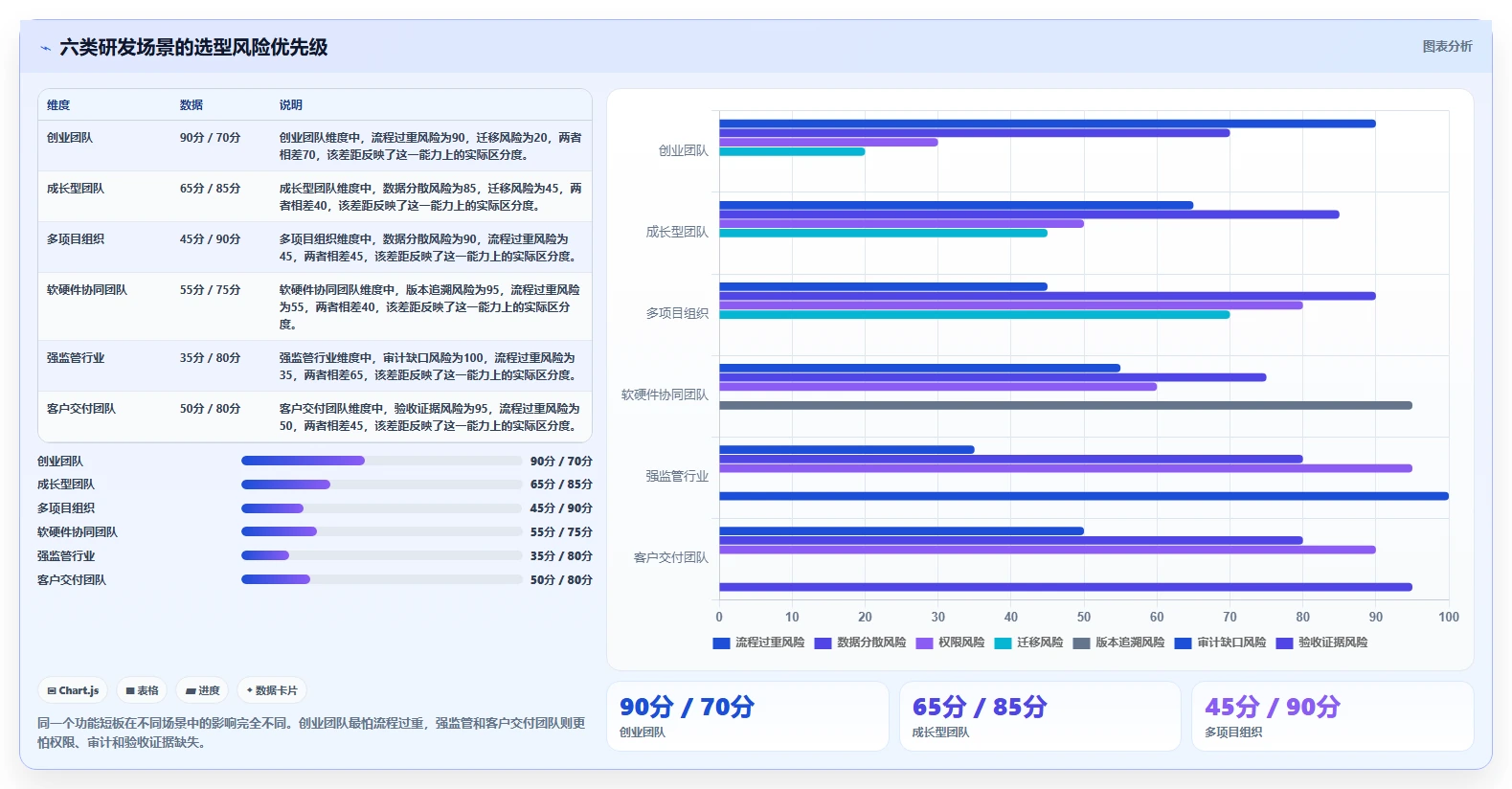Click the 创业团队 progress bar

[382, 461]
